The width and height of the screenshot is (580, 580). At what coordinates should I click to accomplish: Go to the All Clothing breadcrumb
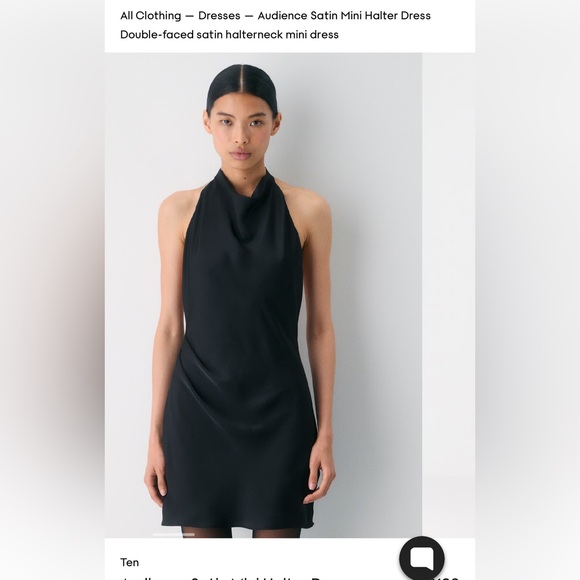[x=151, y=16]
